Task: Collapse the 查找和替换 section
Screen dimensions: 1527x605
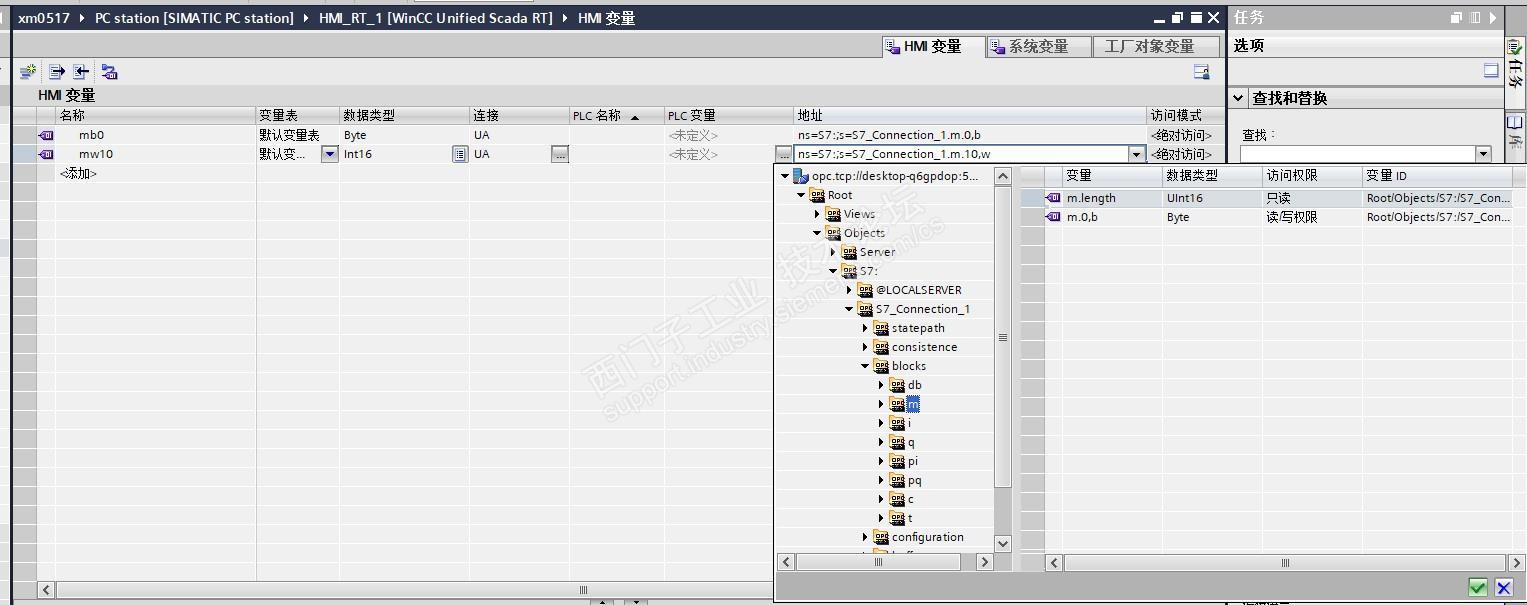Action: coord(1238,98)
